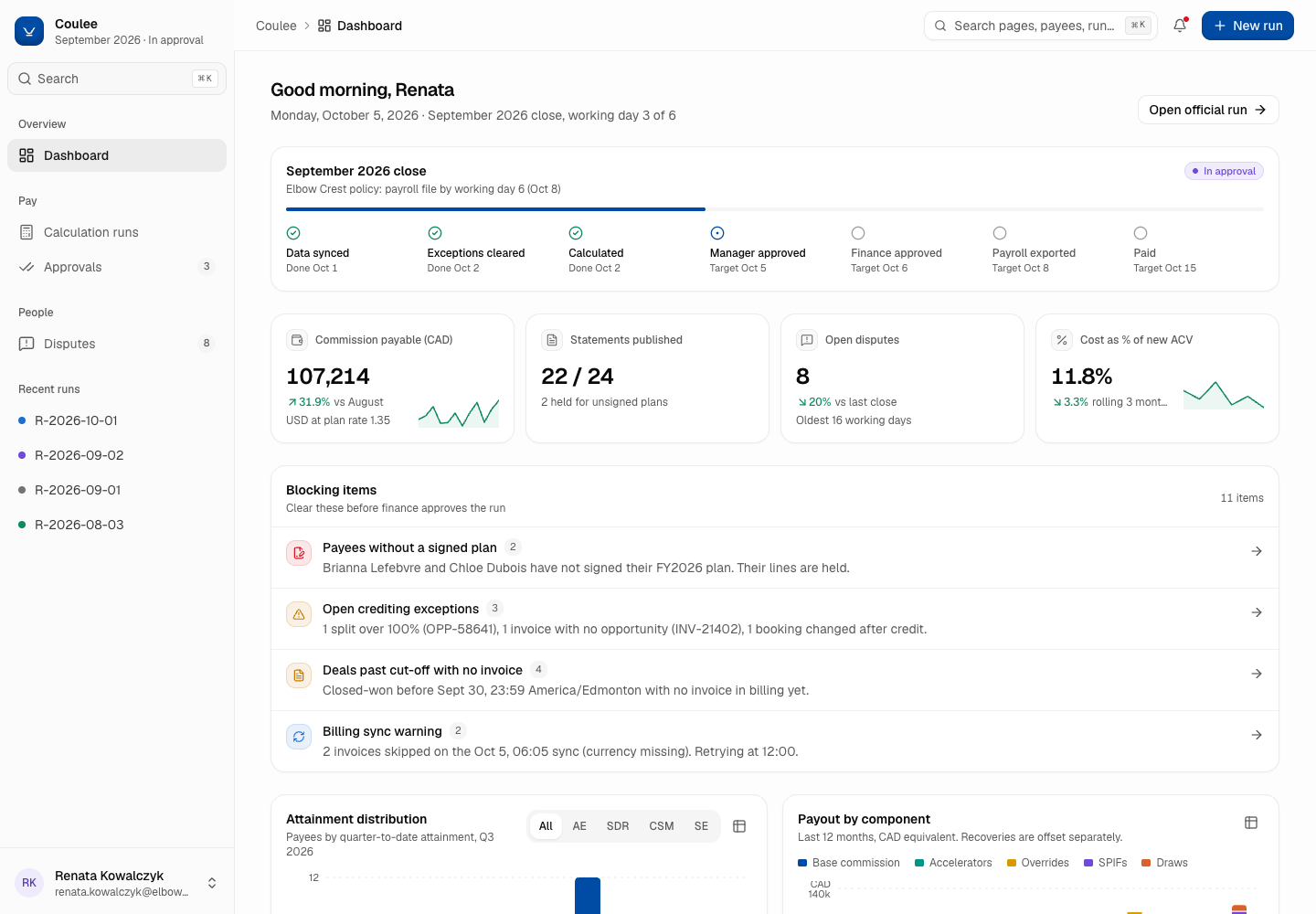Open Calculation runs in the sidebar
The image size is (1316, 914).
117,232
